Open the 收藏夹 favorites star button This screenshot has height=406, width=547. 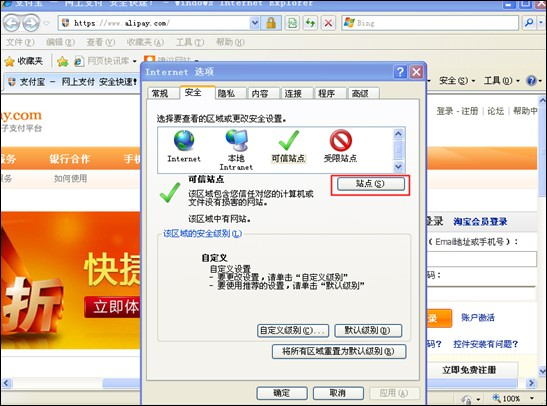pyautogui.click(x=24, y=61)
